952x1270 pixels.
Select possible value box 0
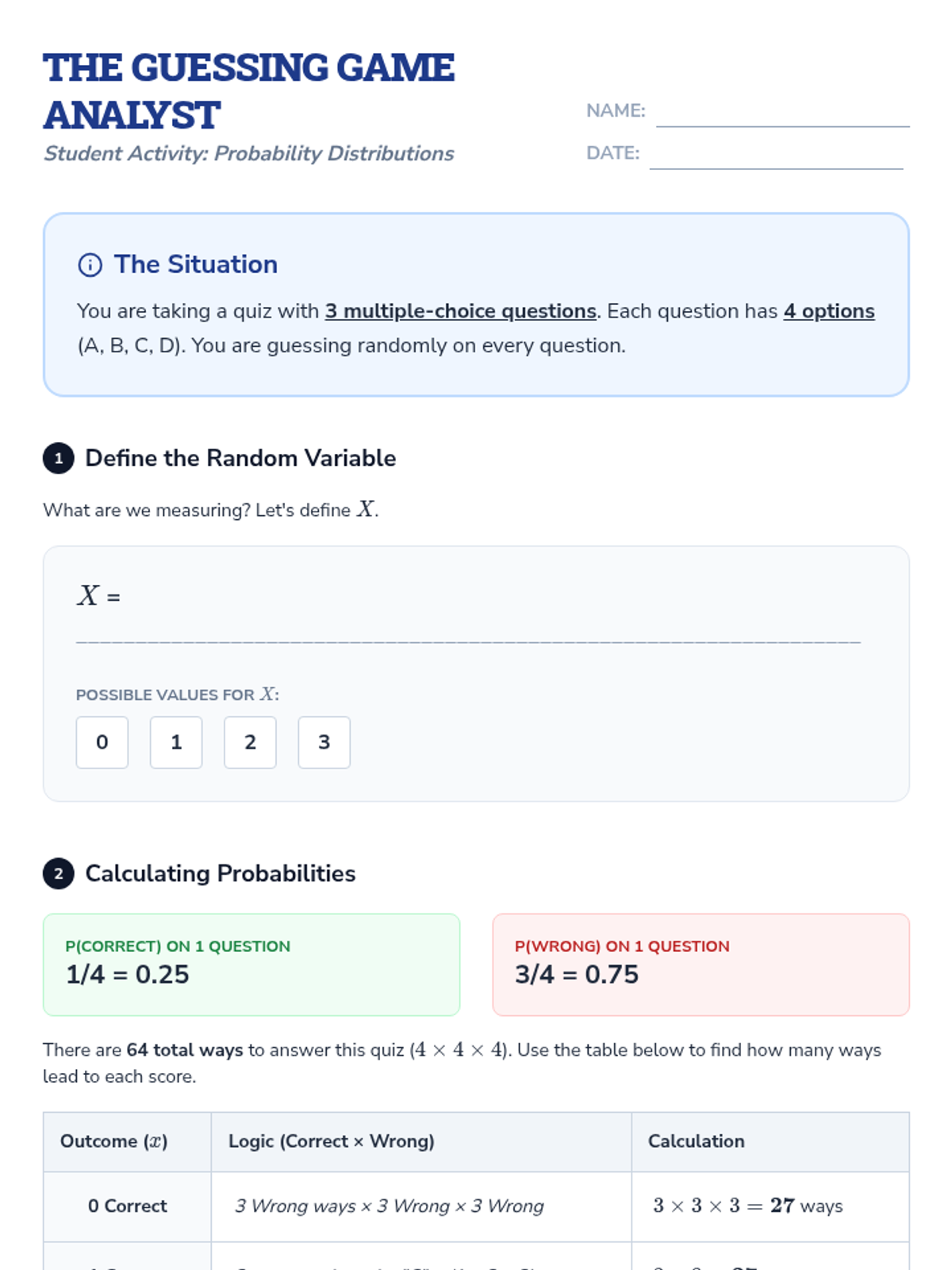tap(102, 743)
